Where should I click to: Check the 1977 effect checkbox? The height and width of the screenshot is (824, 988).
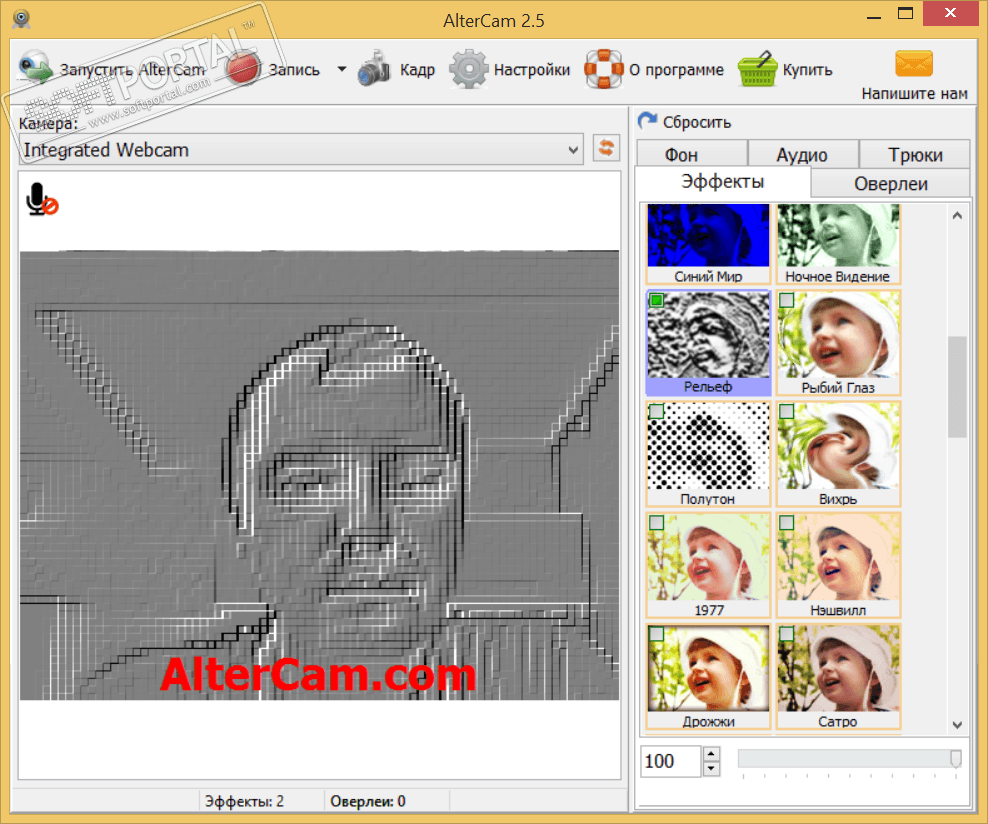657,522
